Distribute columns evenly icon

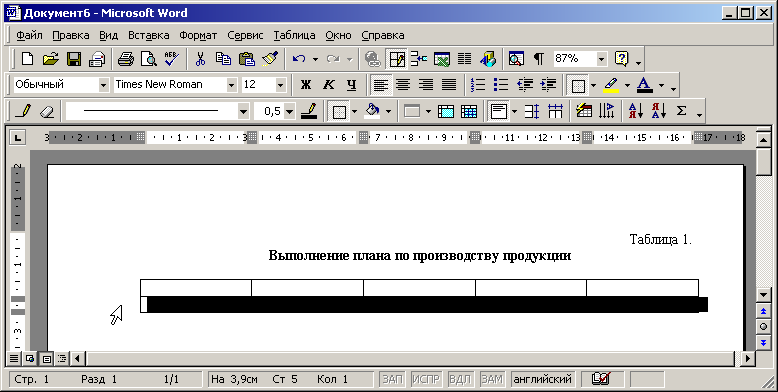[x=555, y=111]
